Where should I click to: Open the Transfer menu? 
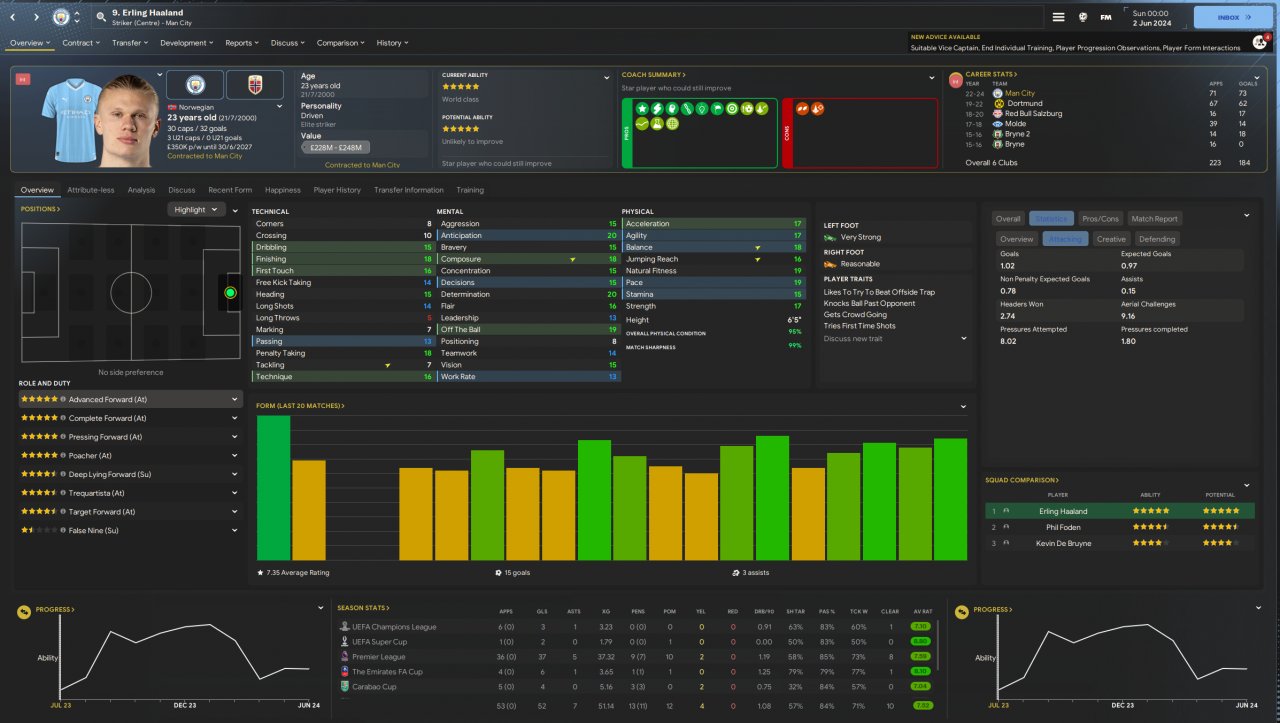click(129, 43)
